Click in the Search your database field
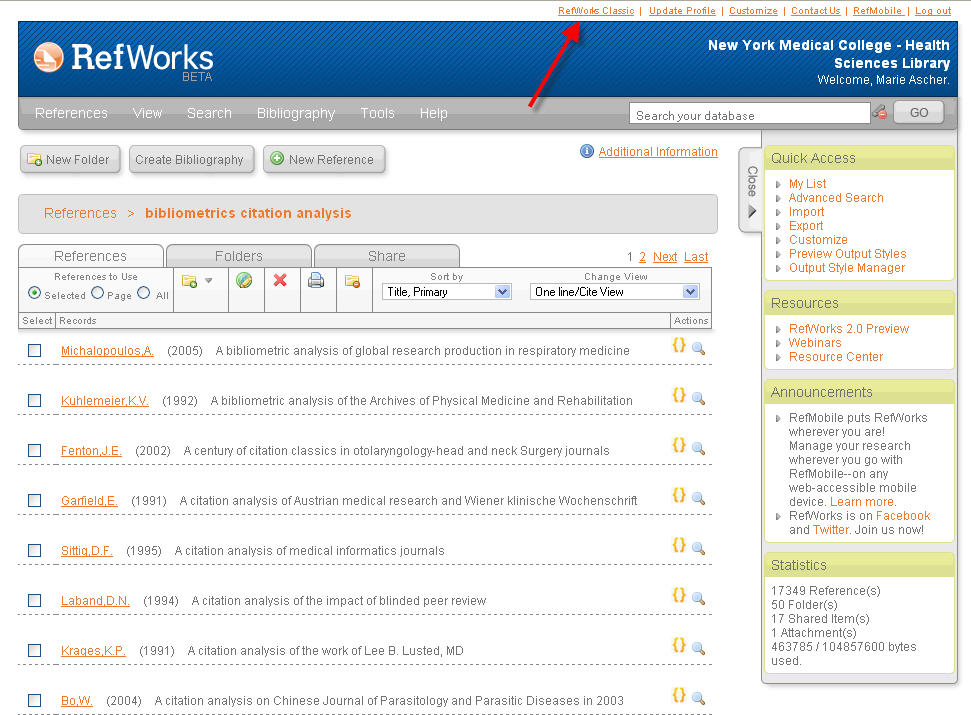The image size is (971, 715). pyautogui.click(x=749, y=113)
